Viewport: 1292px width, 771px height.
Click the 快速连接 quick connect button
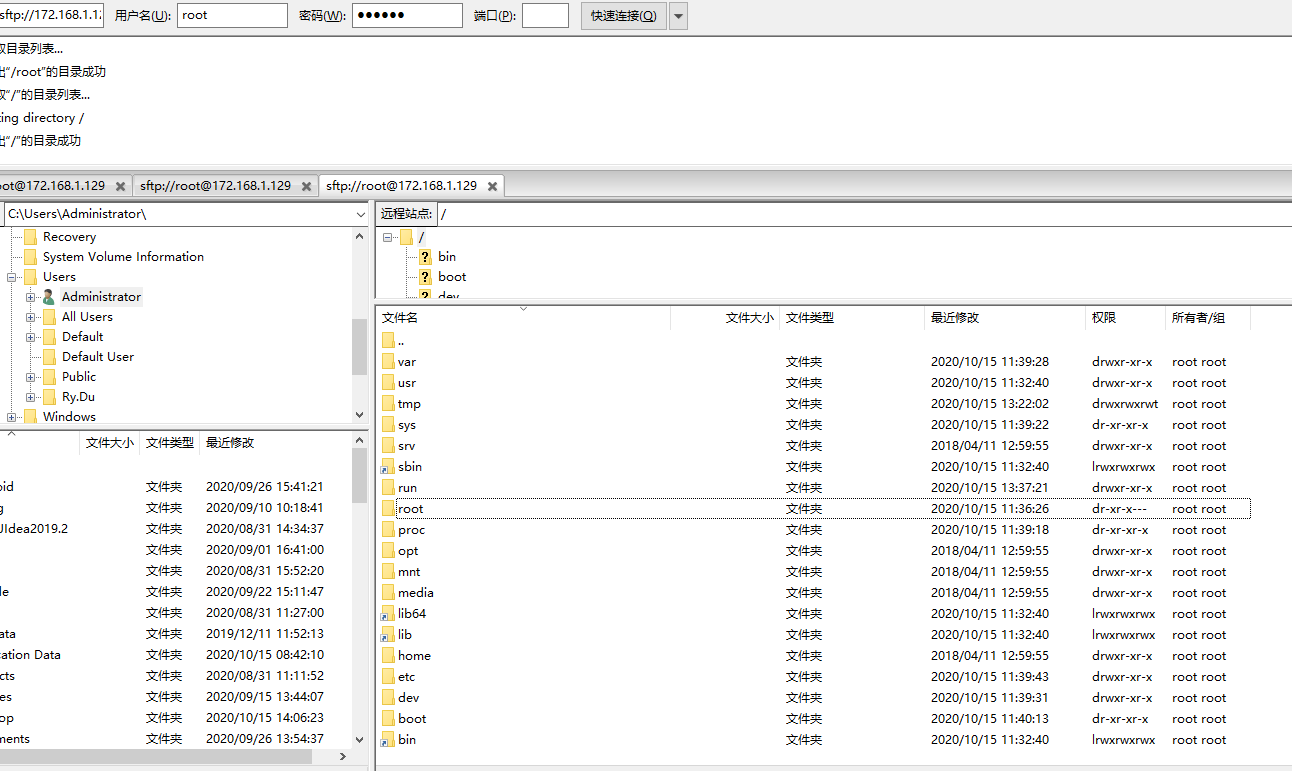624,16
